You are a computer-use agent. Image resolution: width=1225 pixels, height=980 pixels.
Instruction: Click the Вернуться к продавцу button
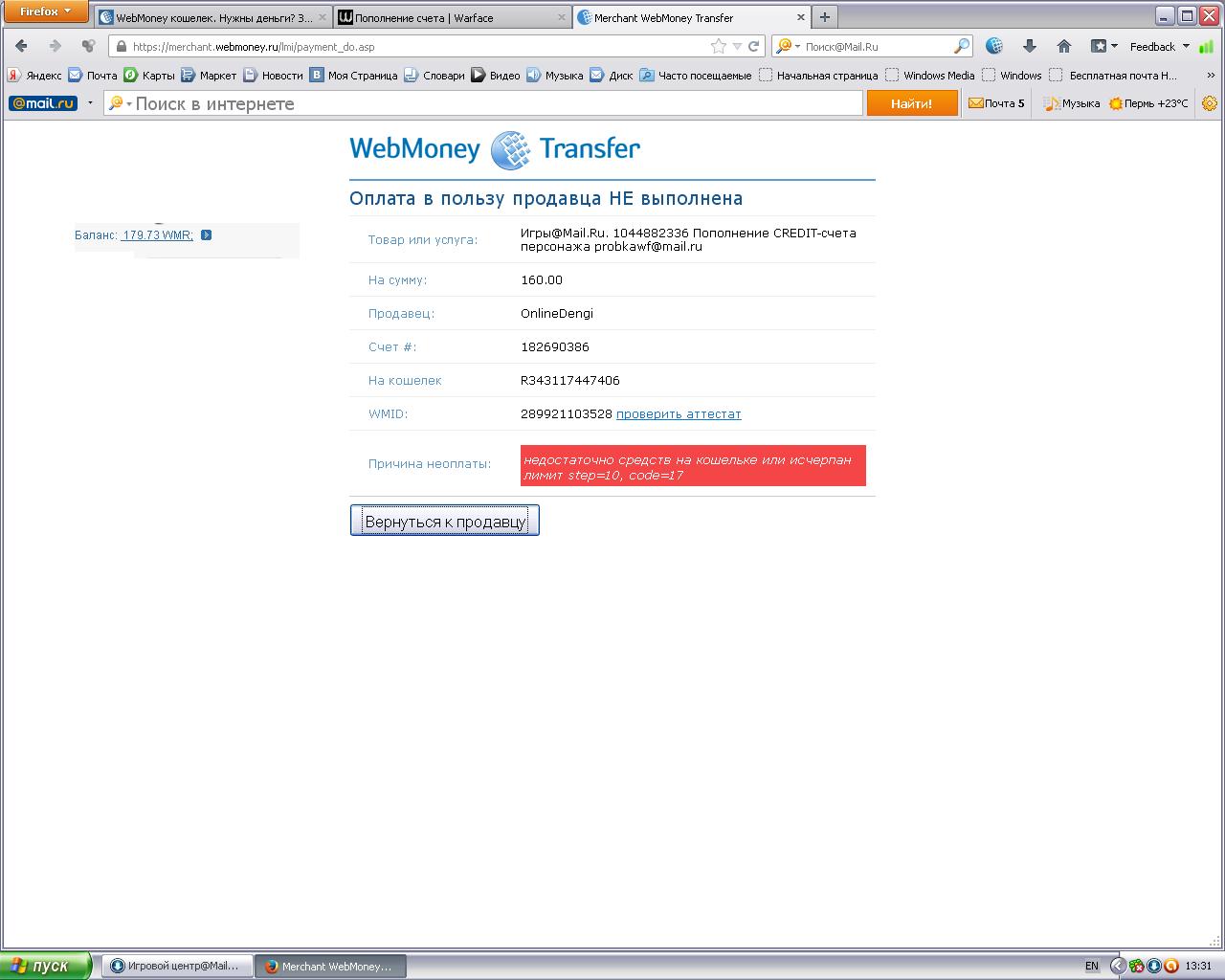[x=445, y=521]
